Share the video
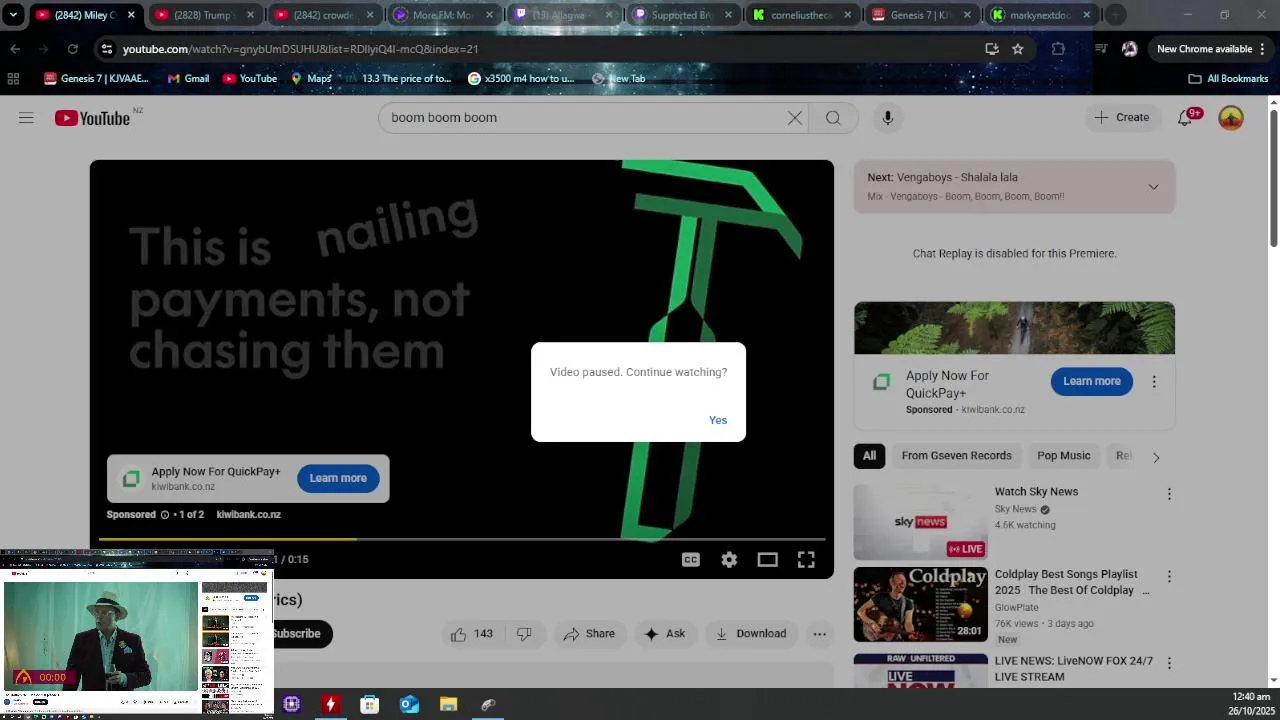 click(x=589, y=634)
